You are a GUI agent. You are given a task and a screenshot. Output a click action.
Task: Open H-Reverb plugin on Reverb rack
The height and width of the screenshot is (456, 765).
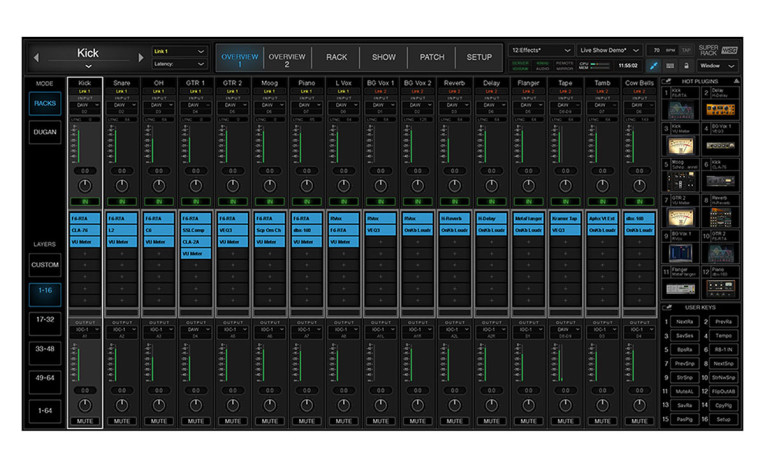(454, 218)
